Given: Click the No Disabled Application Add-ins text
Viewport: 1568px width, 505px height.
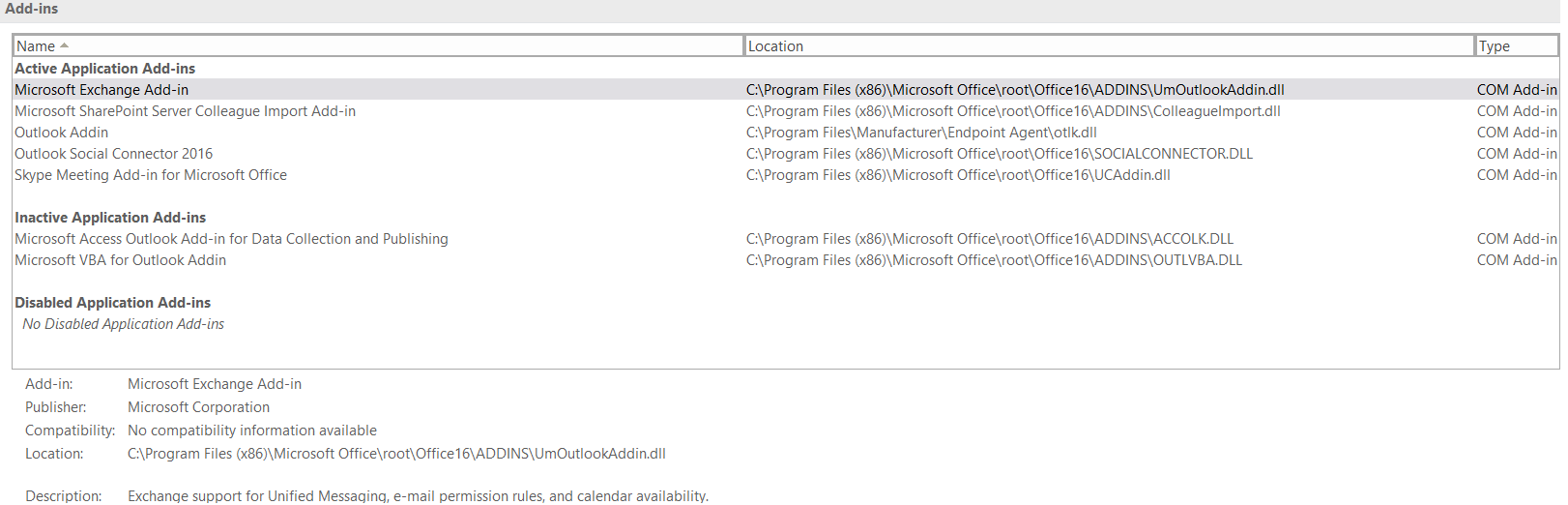Looking at the screenshot, I should (x=123, y=324).
